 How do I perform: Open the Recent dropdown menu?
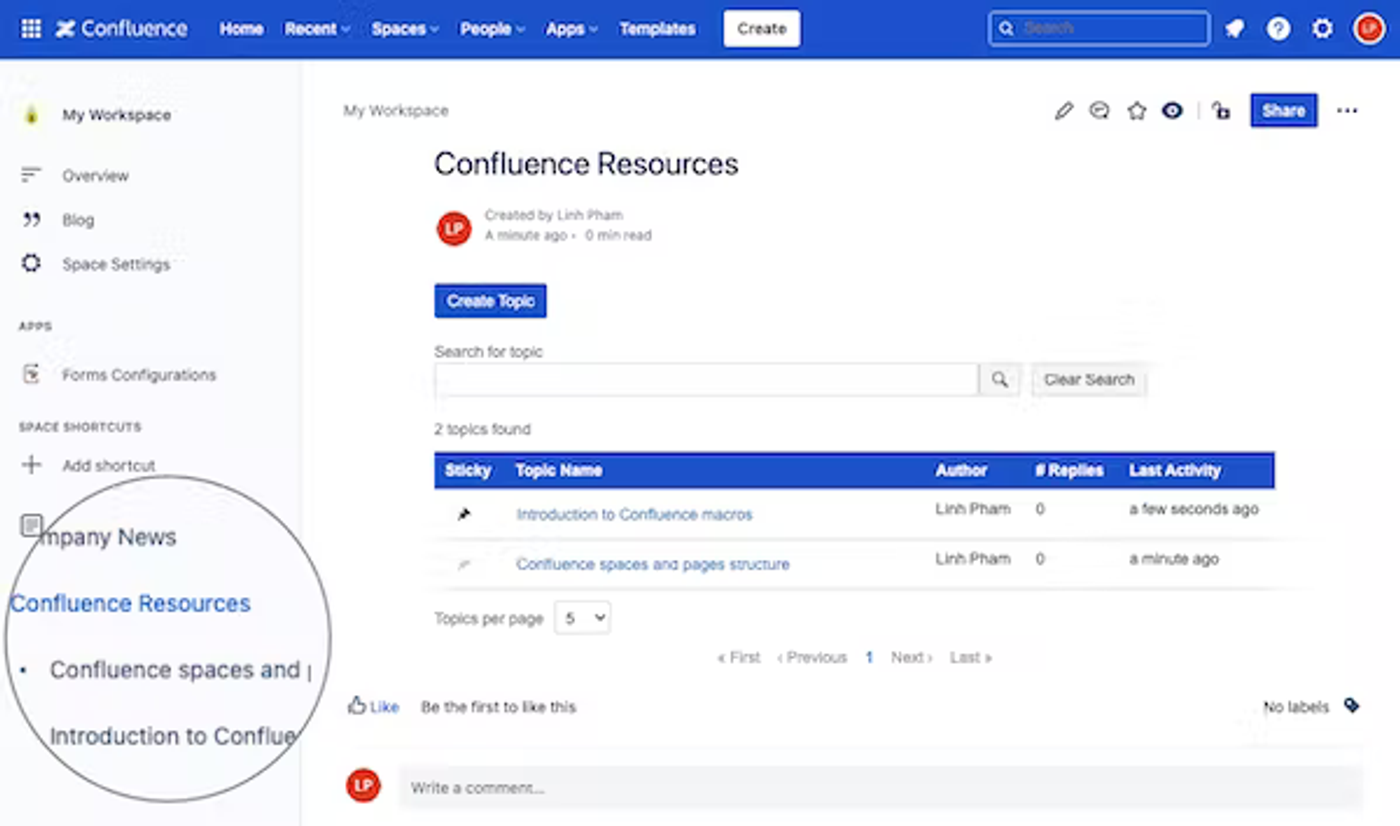point(317,29)
